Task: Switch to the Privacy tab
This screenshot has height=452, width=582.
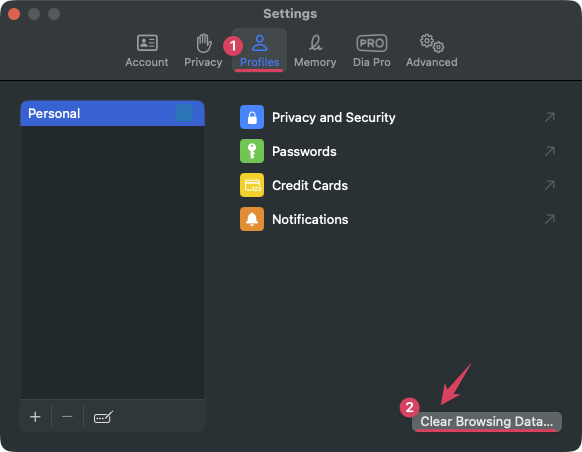Action: tap(203, 50)
